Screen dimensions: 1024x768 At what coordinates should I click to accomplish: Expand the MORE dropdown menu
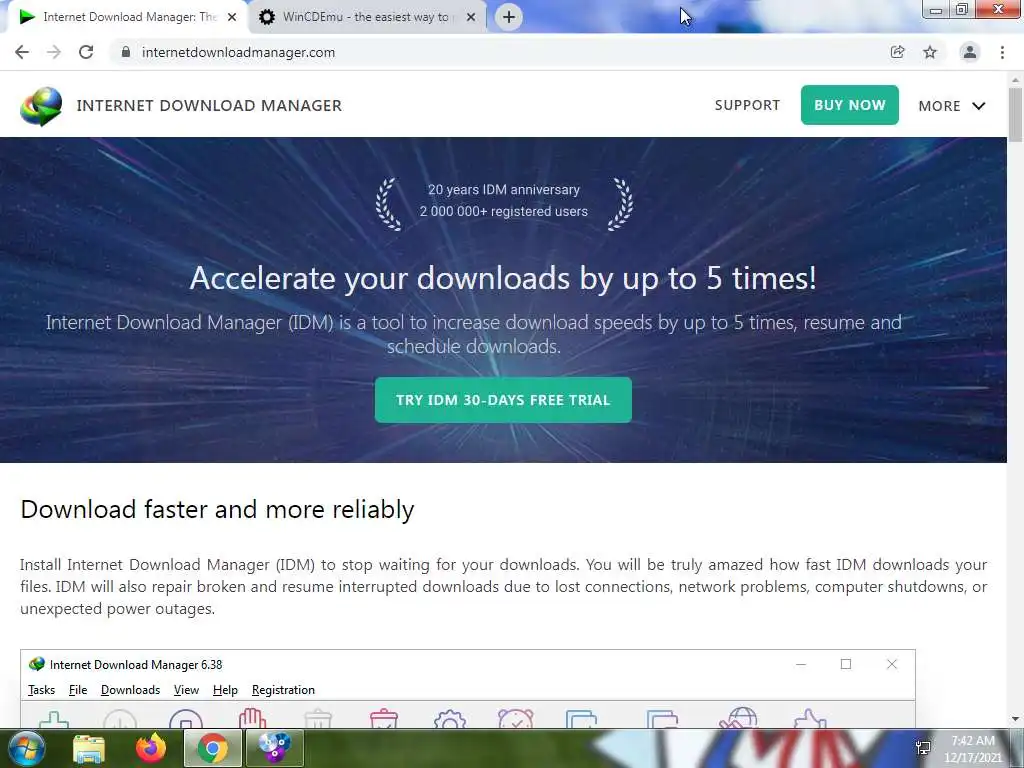point(952,106)
